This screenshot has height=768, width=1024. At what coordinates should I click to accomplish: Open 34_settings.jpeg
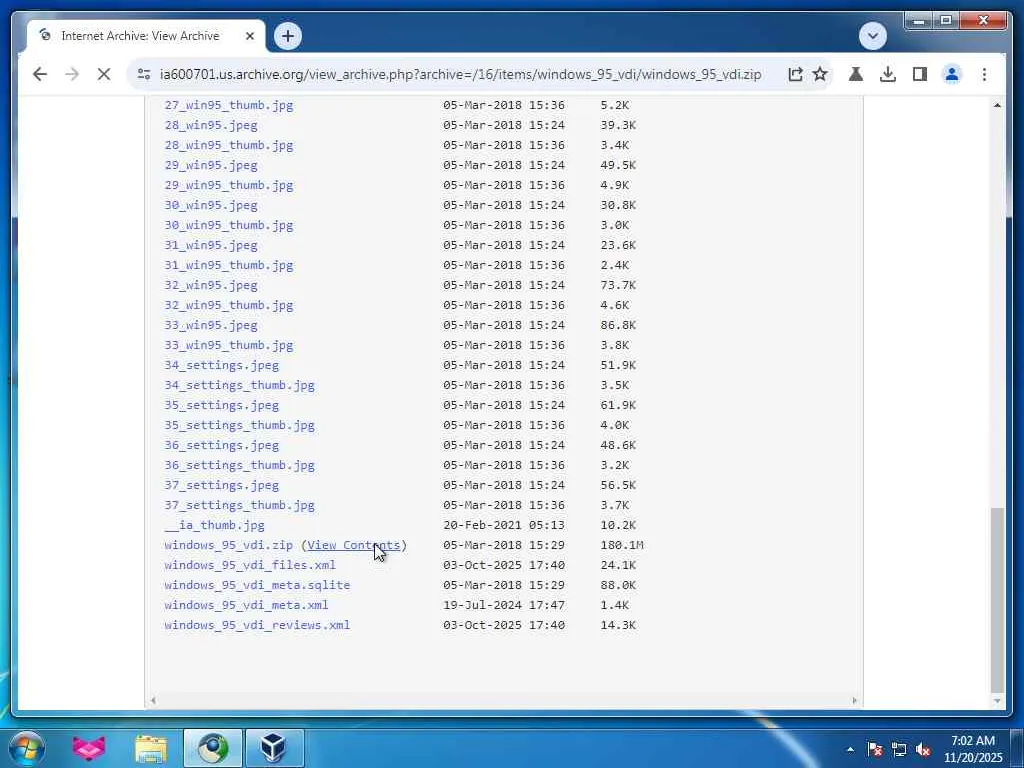pyautogui.click(x=221, y=365)
